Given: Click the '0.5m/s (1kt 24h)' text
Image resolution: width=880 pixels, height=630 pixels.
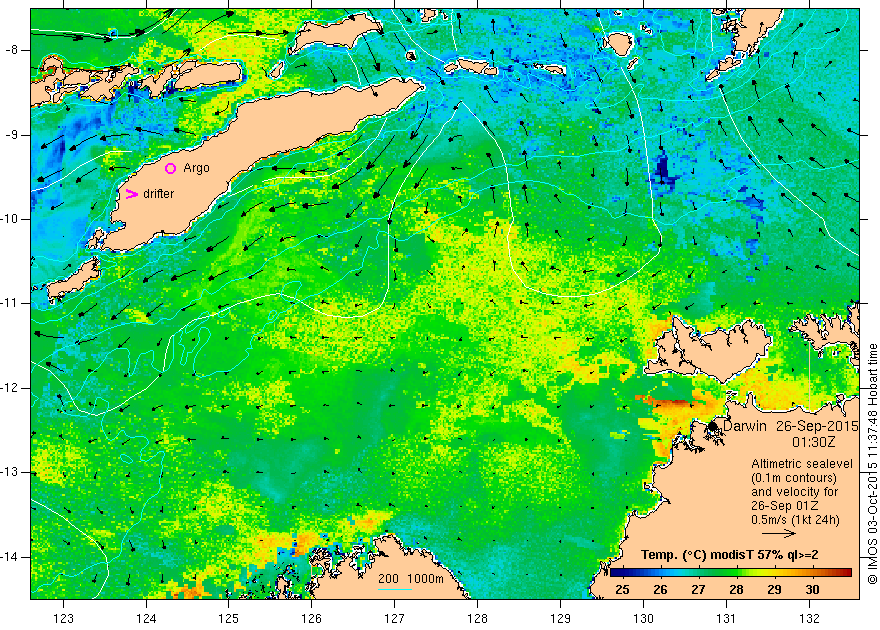Looking at the screenshot, I should click(795, 520).
